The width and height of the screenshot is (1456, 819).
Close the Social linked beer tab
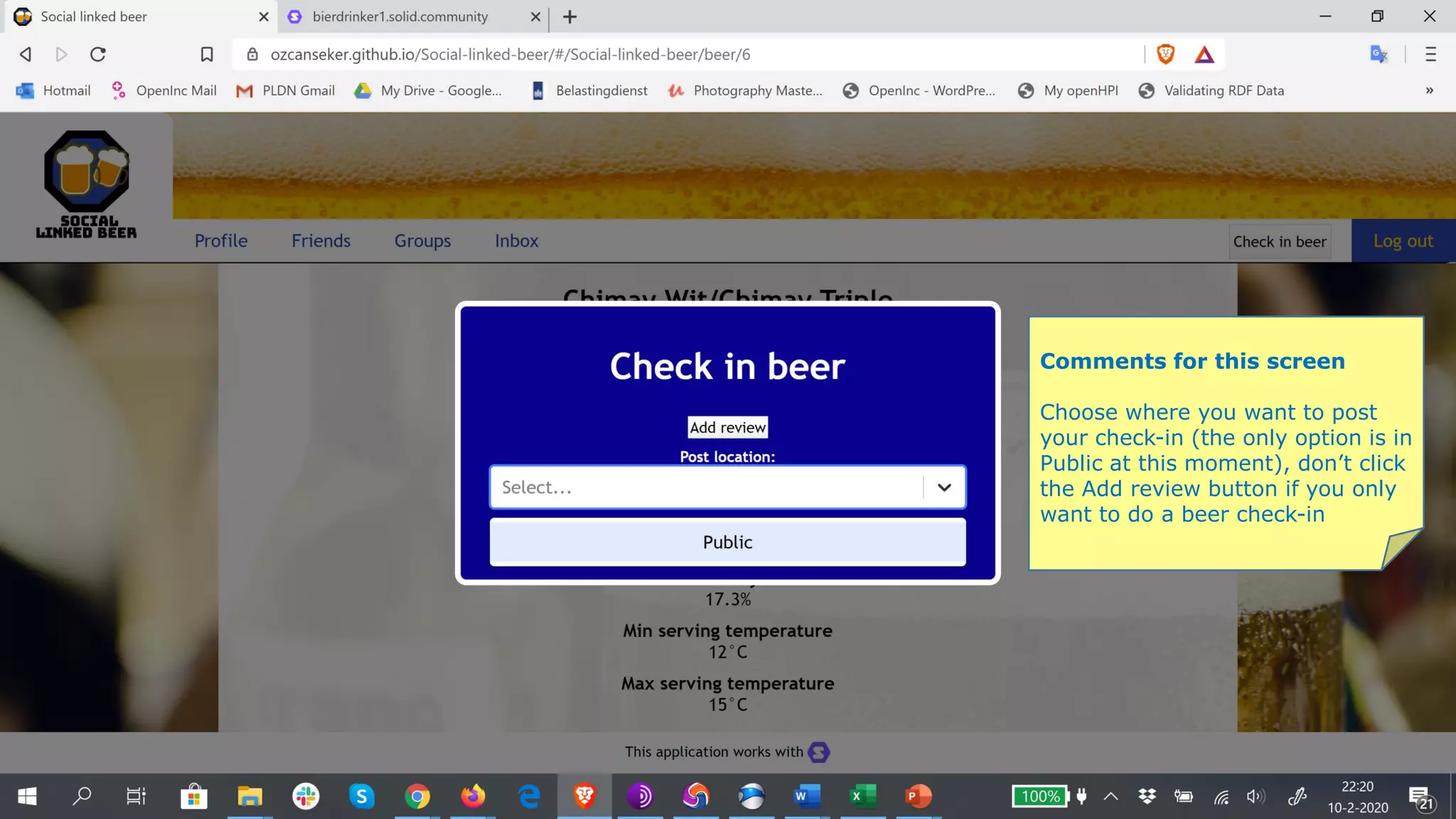(263, 16)
